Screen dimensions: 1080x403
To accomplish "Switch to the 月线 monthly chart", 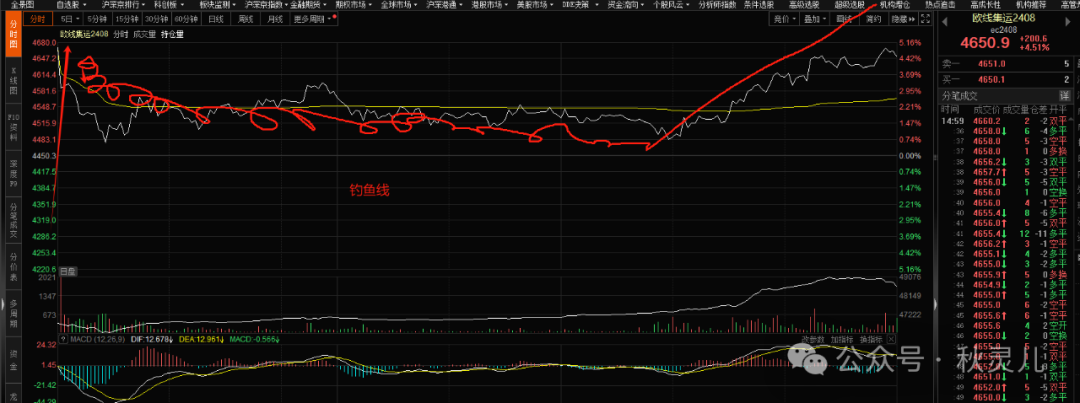I will click(275, 19).
